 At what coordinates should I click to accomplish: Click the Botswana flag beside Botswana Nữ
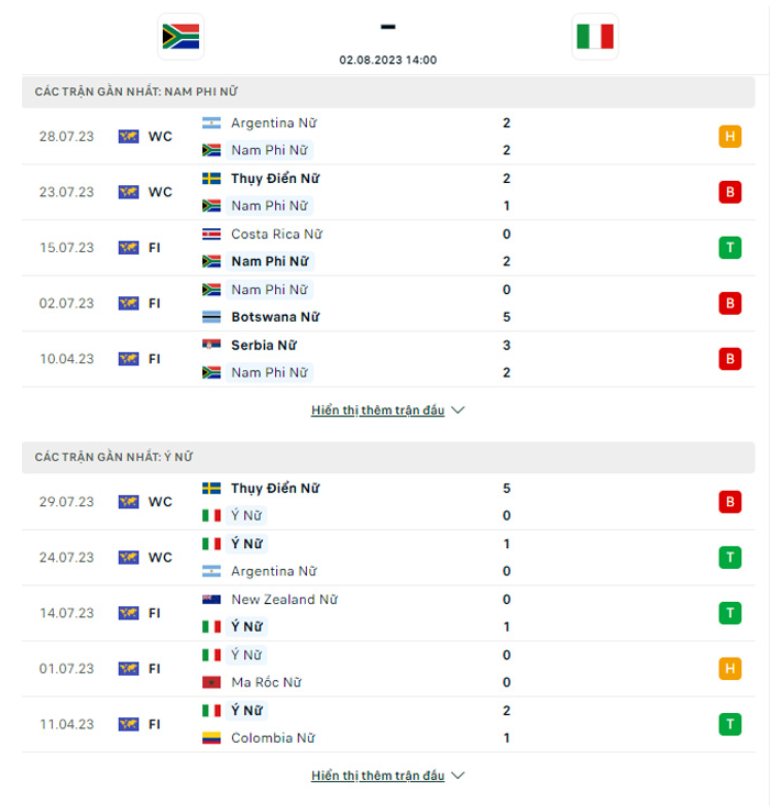point(212,317)
